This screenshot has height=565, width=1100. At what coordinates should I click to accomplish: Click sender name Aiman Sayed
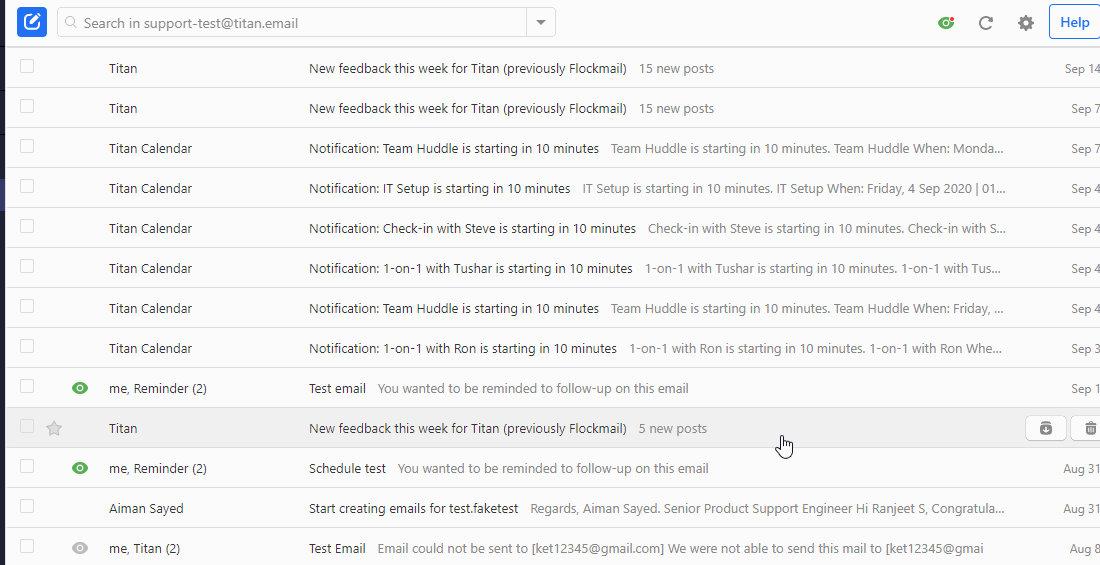(146, 508)
